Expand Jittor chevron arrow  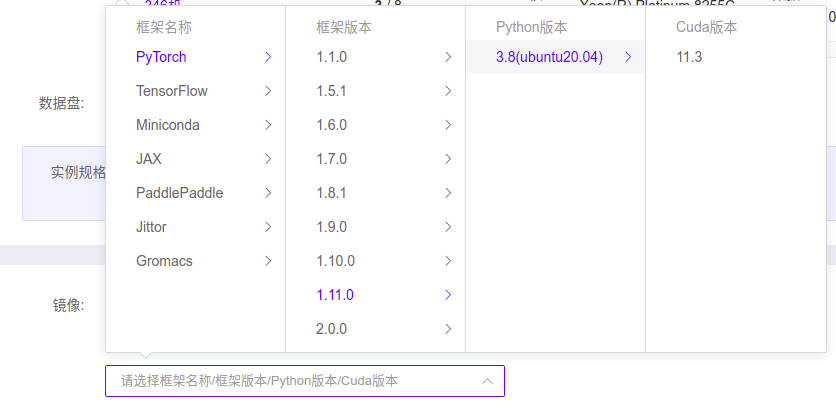tap(268, 227)
